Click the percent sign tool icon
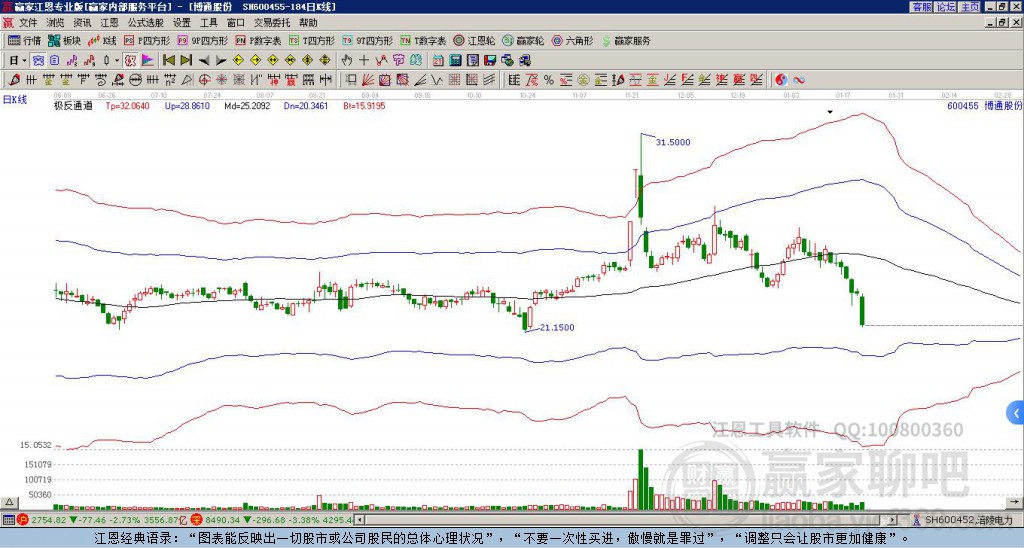 [x=549, y=80]
